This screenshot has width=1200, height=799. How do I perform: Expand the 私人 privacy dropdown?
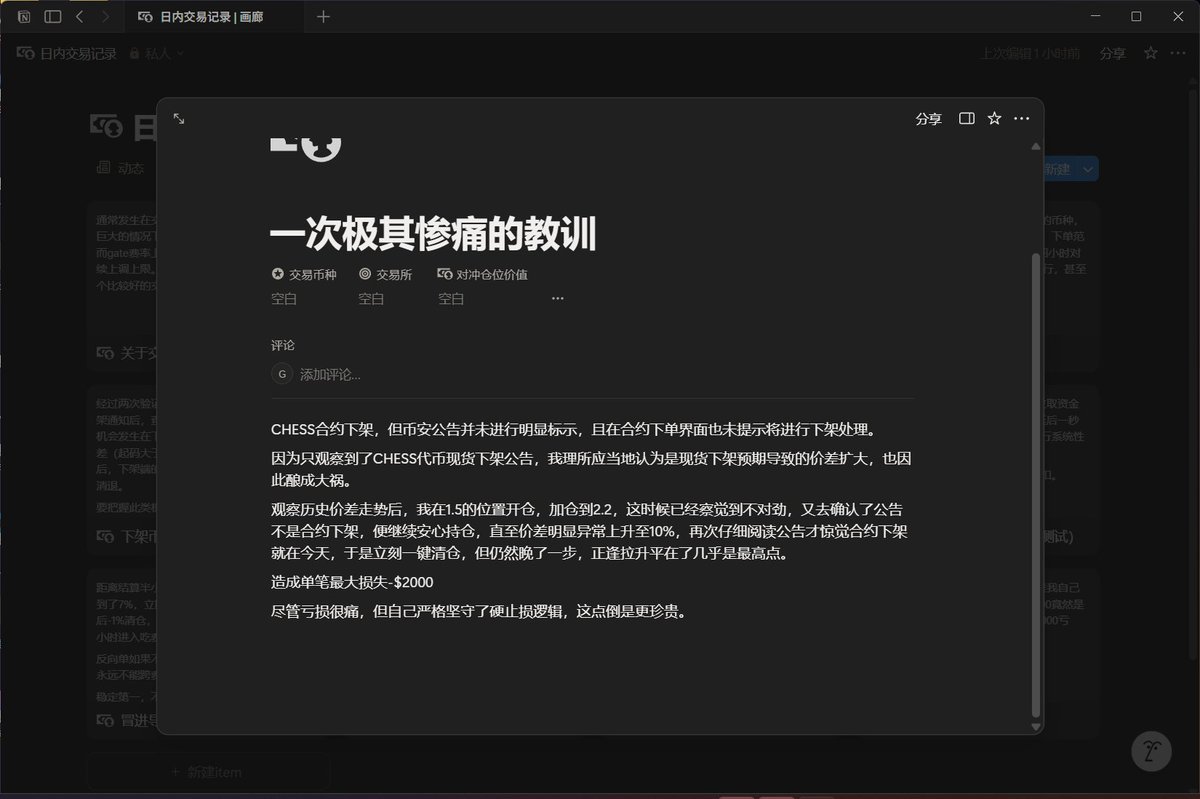[158, 54]
